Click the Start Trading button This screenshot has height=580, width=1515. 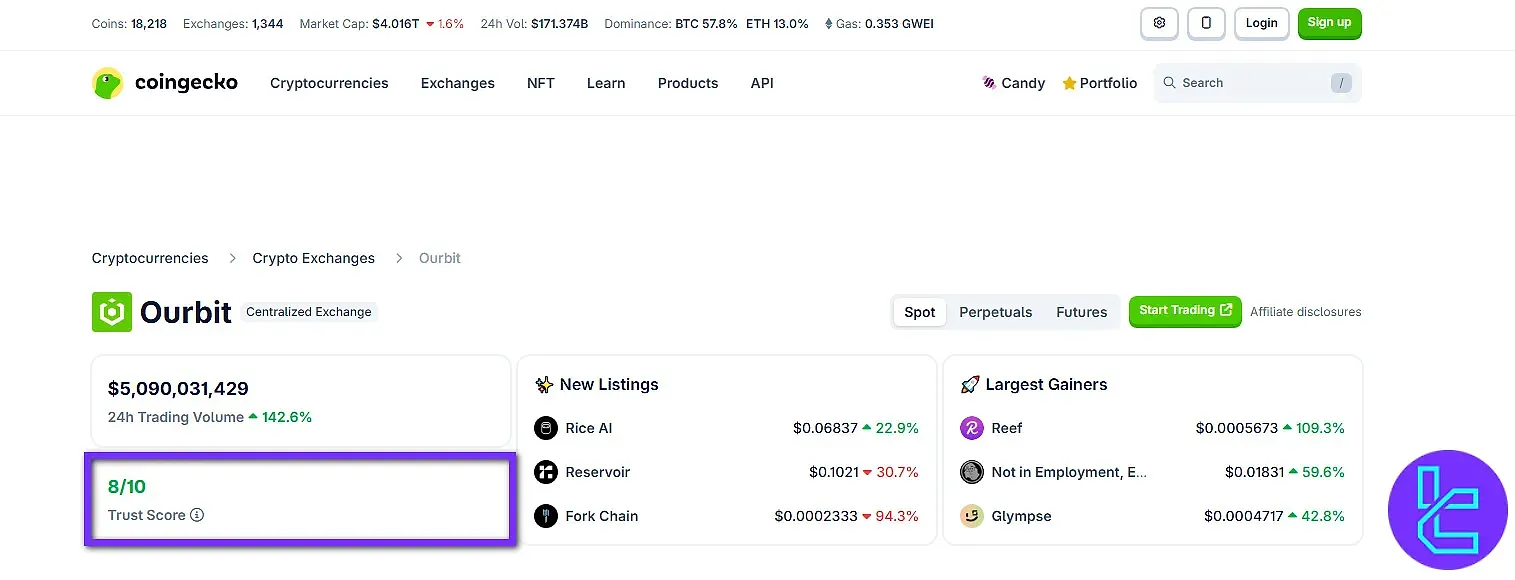pyautogui.click(x=1184, y=311)
